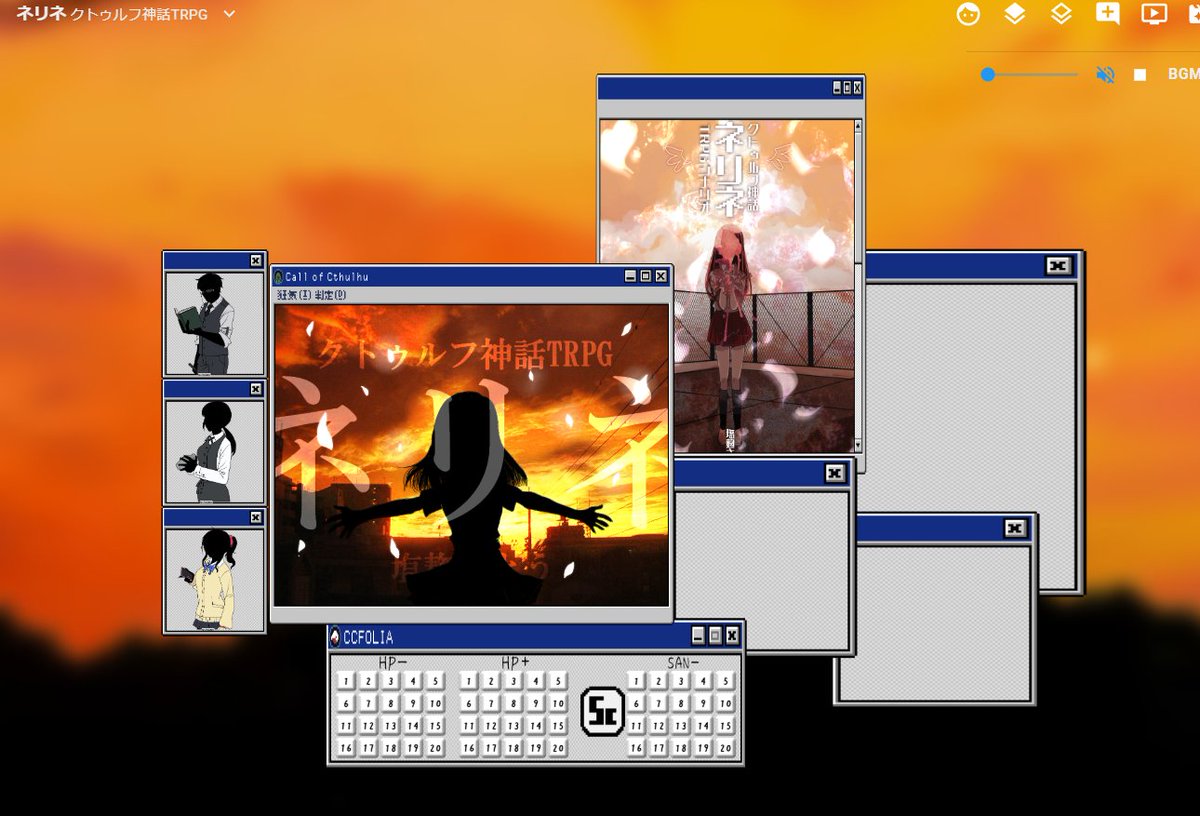Click SAN- button 20
The height and width of the screenshot is (816, 1200).
[726, 748]
